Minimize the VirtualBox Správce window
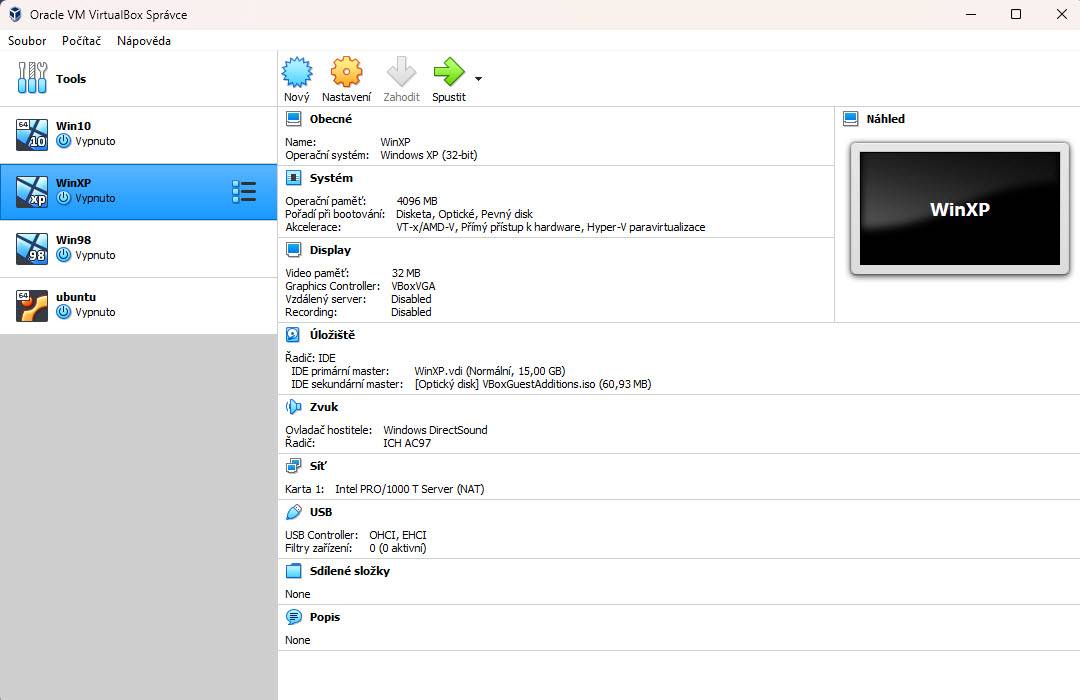1080x700 pixels. (x=971, y=14)
